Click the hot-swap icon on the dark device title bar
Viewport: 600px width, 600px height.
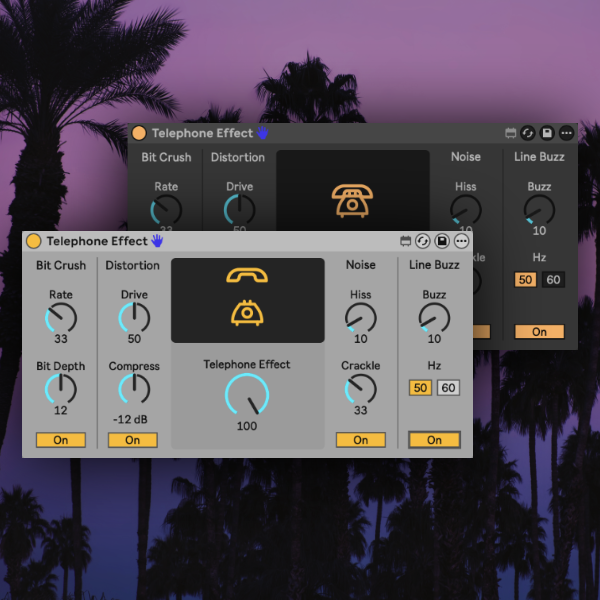528,133
